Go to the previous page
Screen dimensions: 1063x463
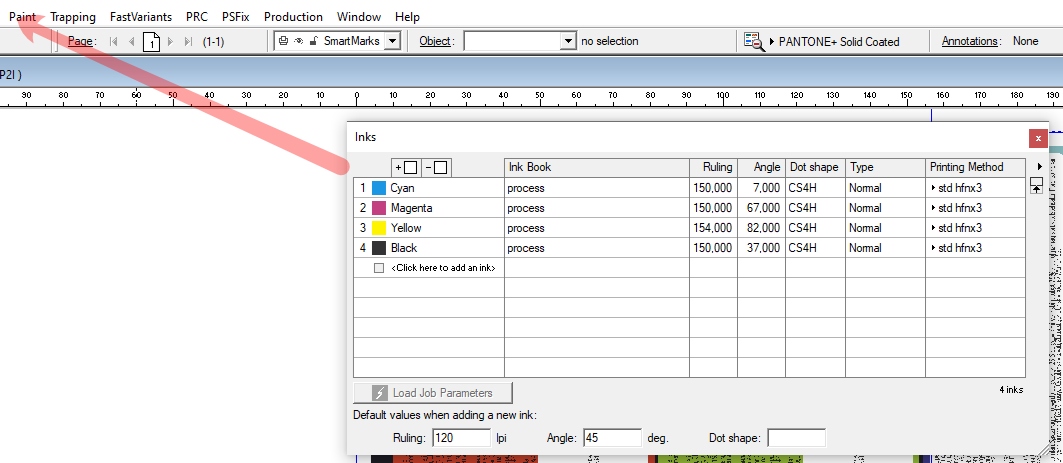tap(132, 41)
